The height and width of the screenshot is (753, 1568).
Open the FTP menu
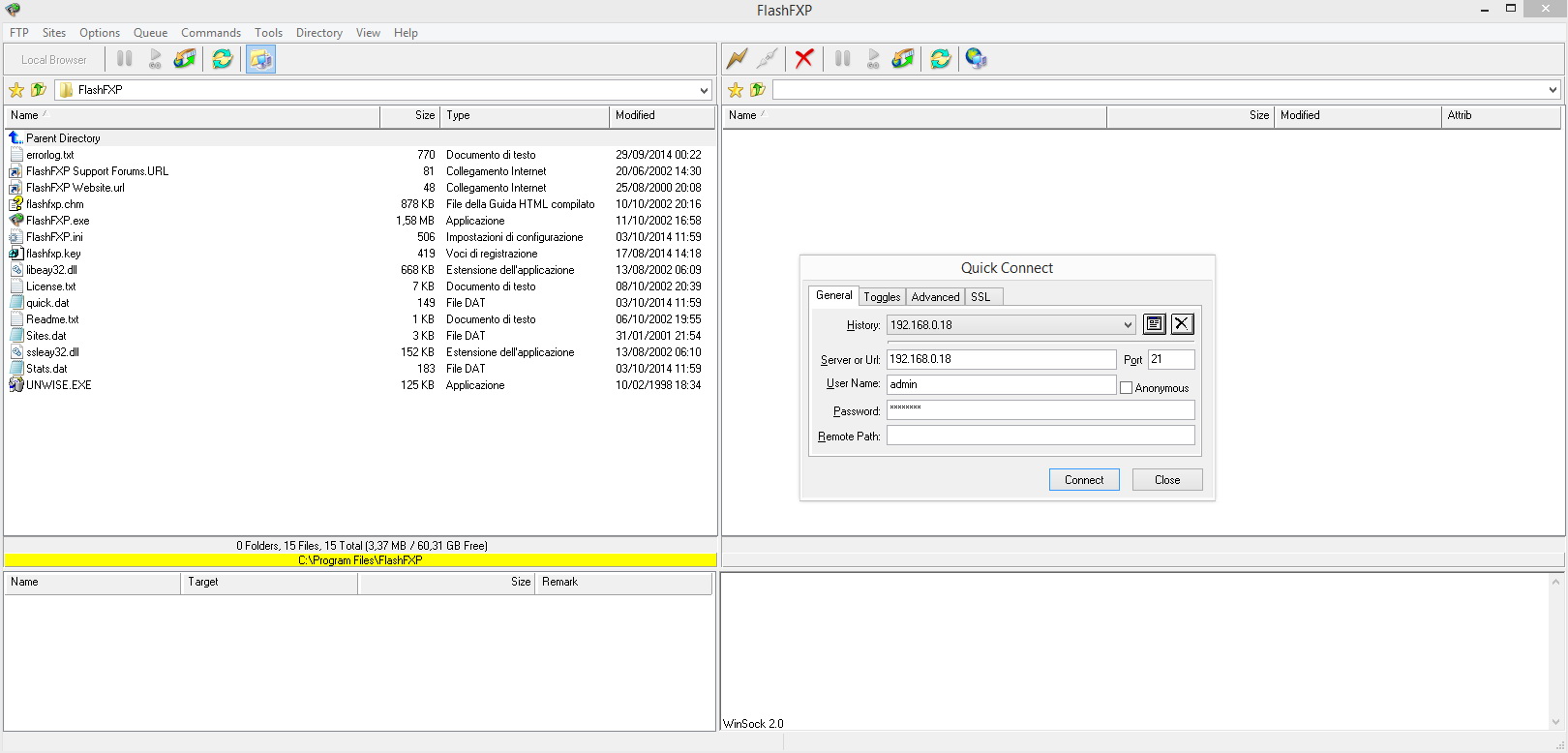(19, 33)
